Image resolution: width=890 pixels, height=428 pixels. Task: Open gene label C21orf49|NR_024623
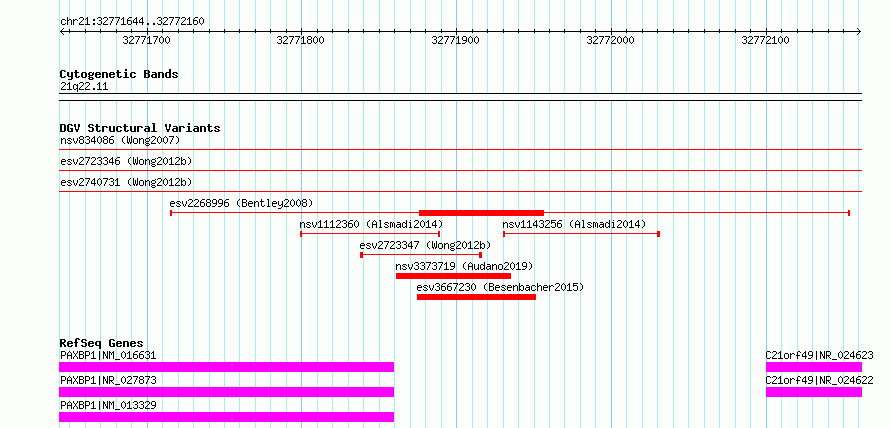[820, 356]
